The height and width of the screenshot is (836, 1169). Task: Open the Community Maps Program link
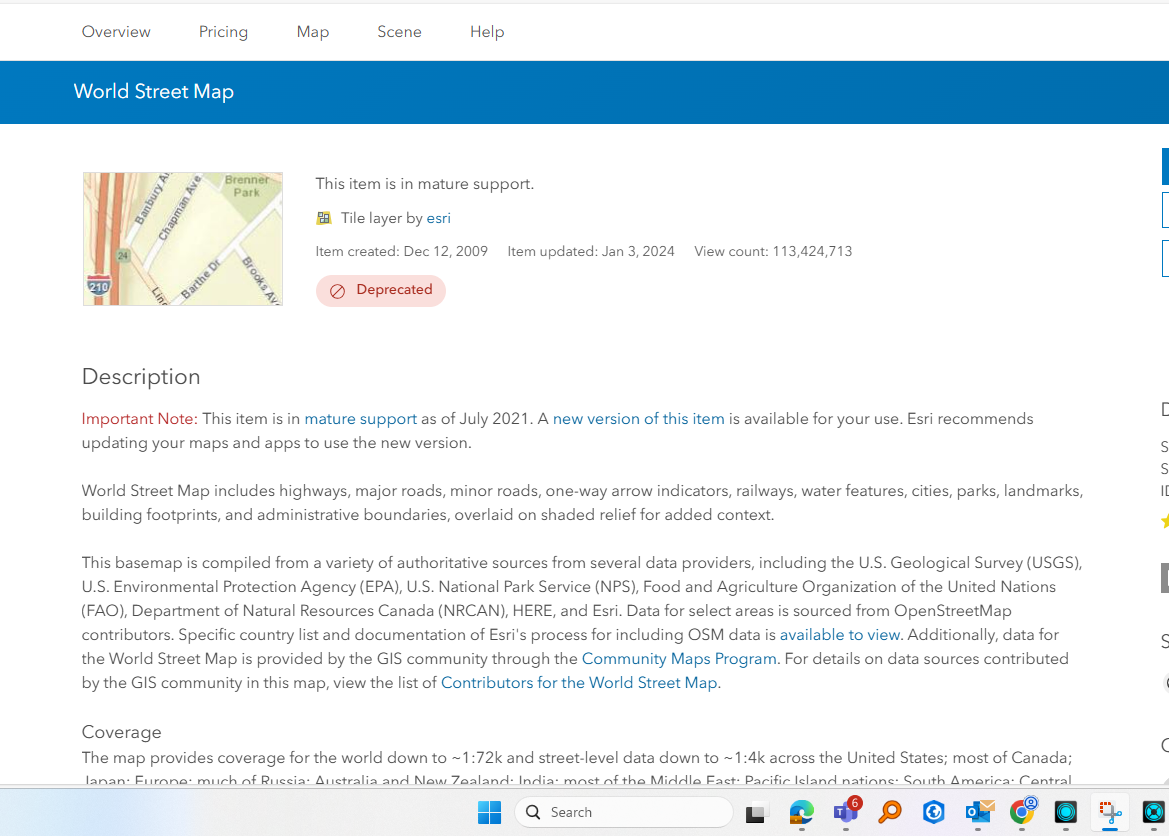678,659
